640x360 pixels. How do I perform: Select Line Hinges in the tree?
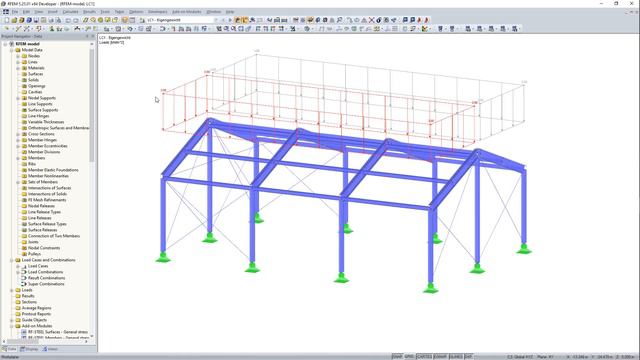click(38, 116)
